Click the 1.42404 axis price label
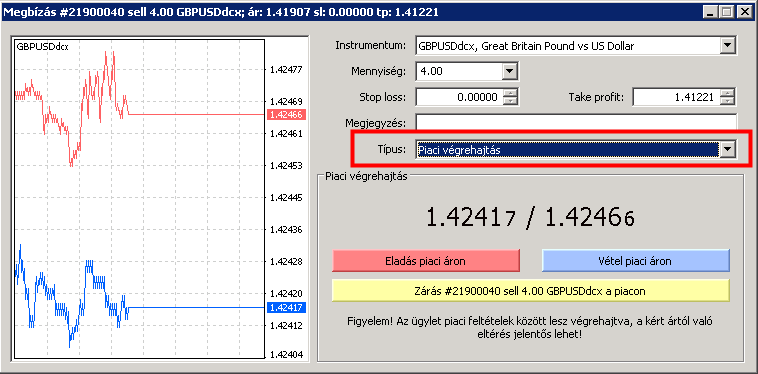 pos(286,355)
